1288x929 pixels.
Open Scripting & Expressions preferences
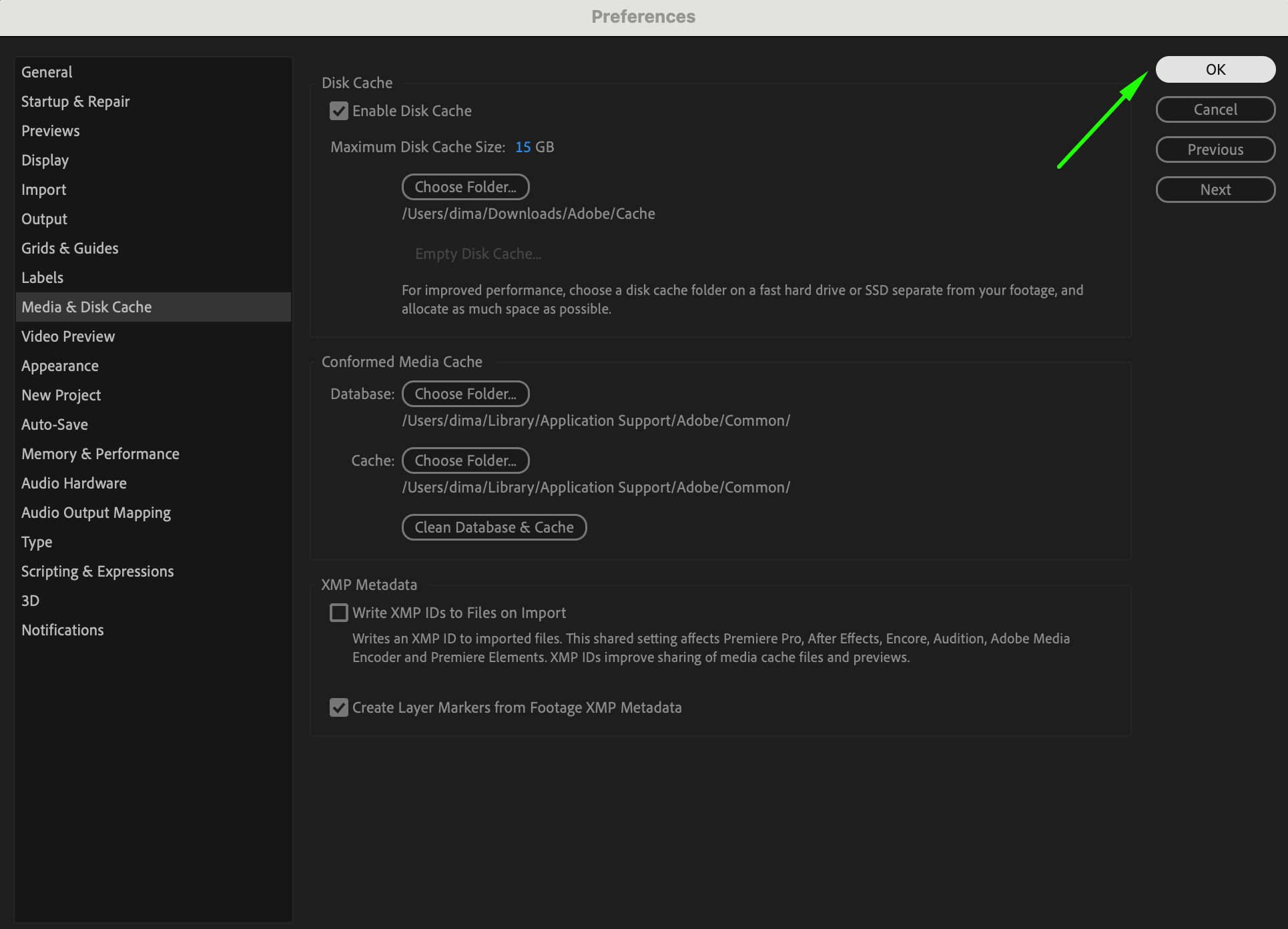[x=97, y=571]
